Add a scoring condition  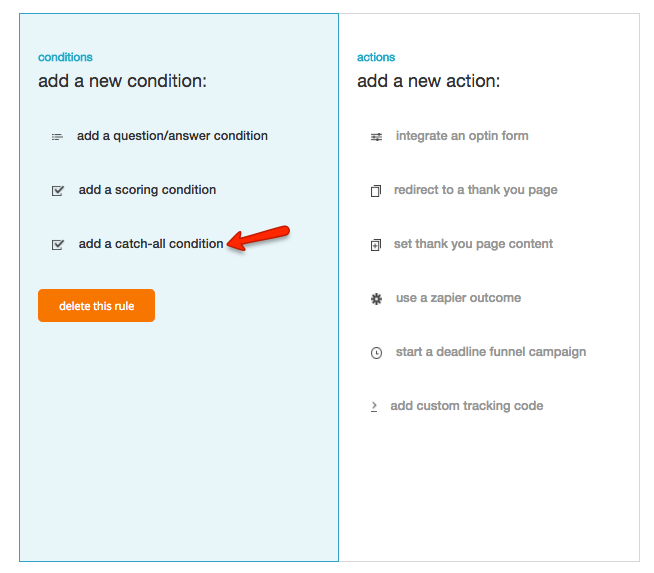tap(147, 190)
